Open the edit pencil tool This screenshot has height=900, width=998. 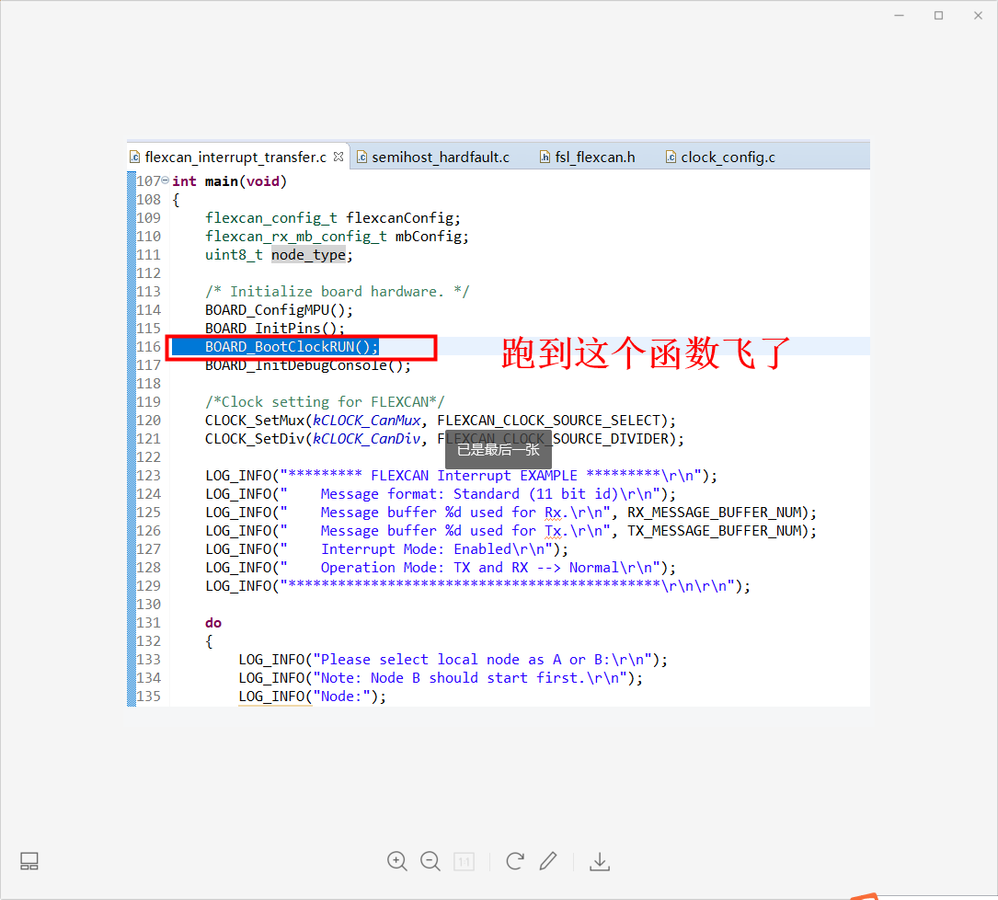548,861
